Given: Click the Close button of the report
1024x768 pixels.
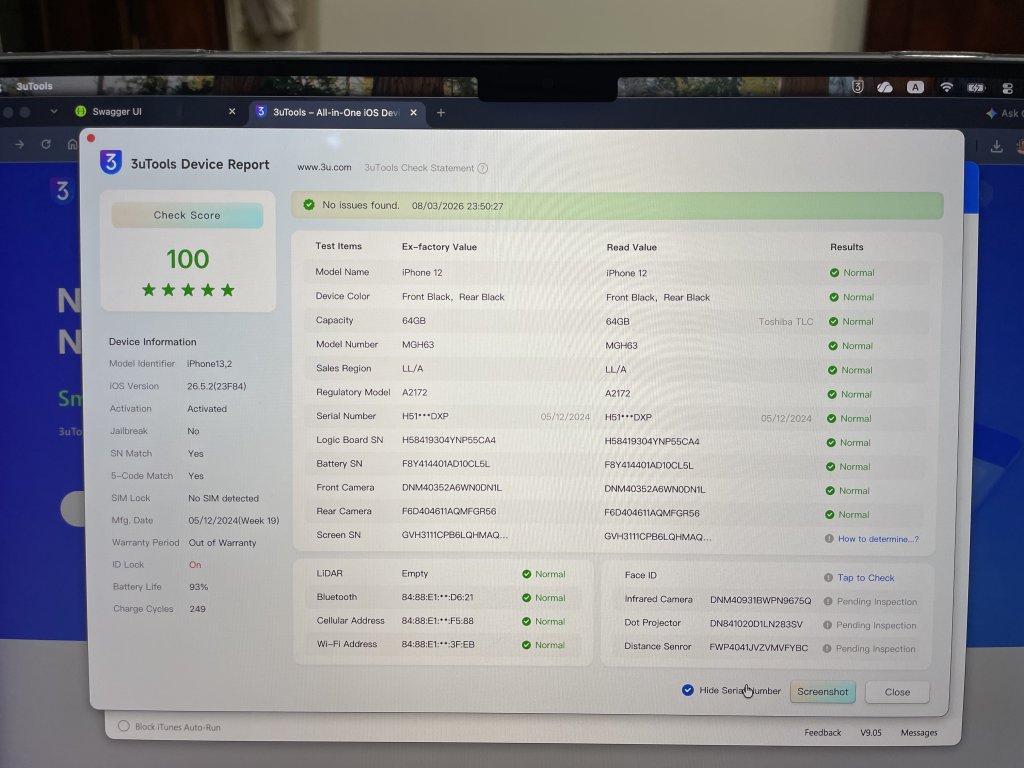Looking at the screenshot, I should [897, 692].
